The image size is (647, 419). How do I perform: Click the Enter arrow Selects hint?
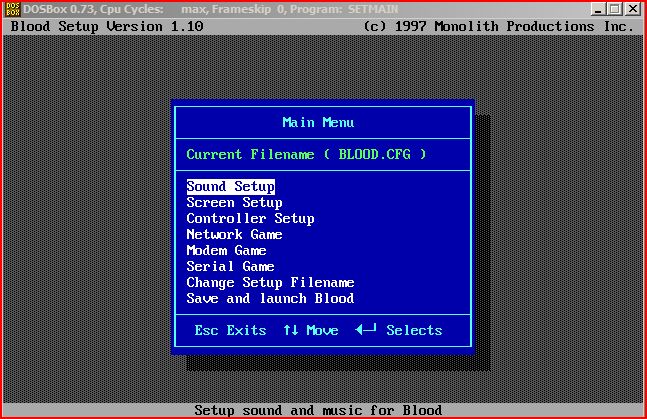pyautogui.click(x=399, y=330)
